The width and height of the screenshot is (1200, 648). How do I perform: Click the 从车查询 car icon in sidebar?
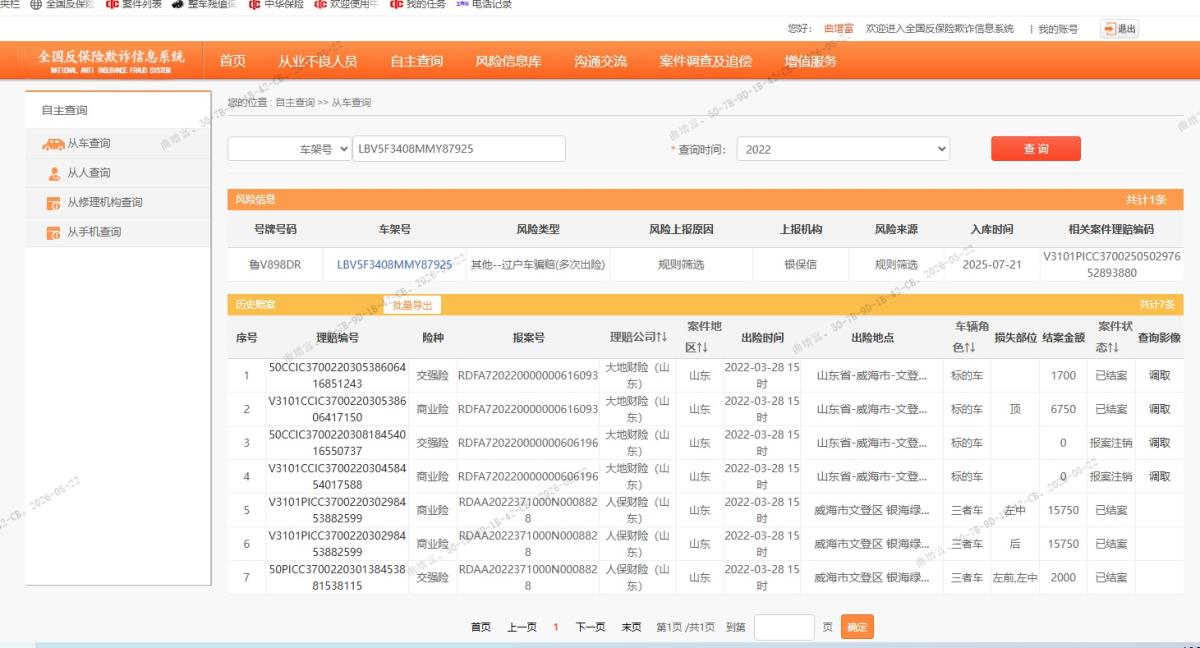(x=53, y=144)
